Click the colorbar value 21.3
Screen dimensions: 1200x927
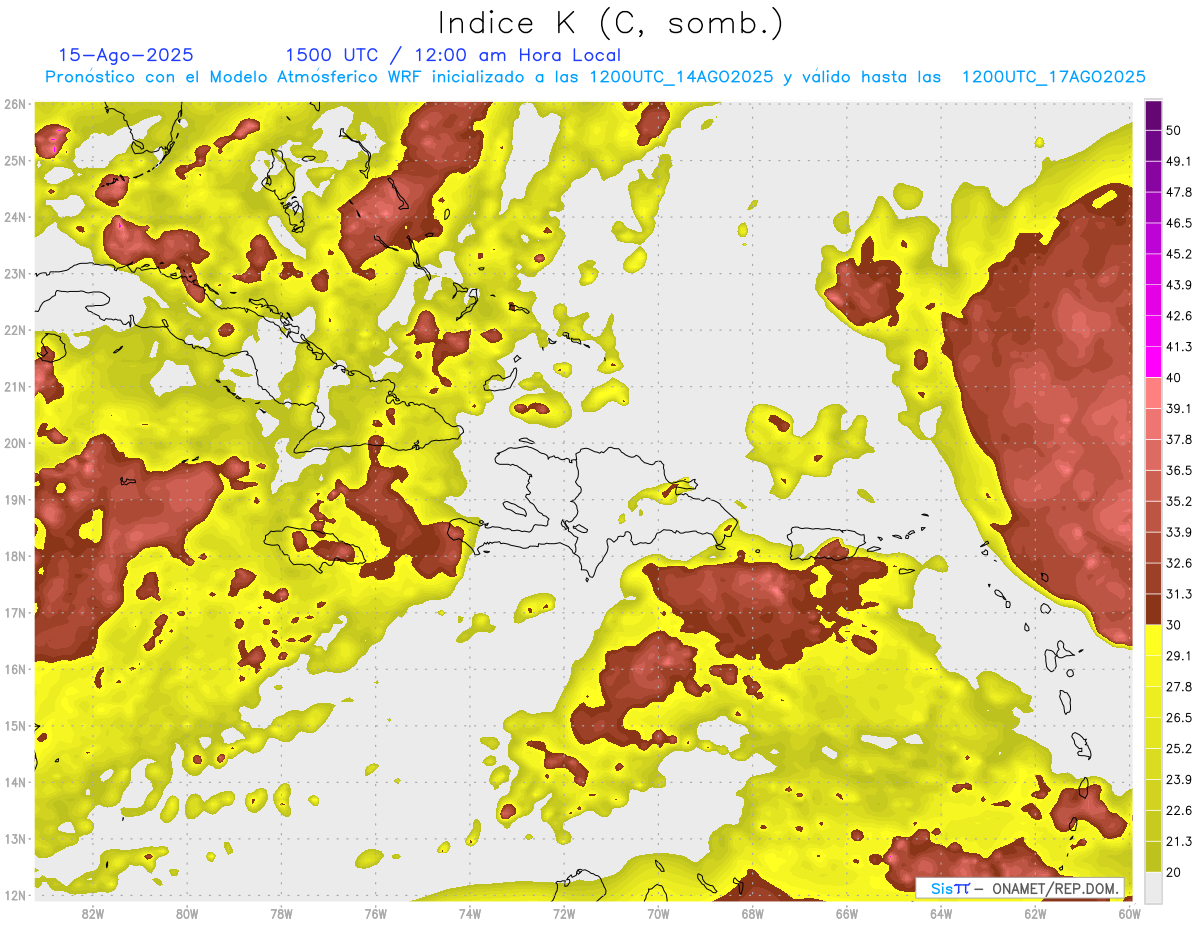pos(1179,842)
